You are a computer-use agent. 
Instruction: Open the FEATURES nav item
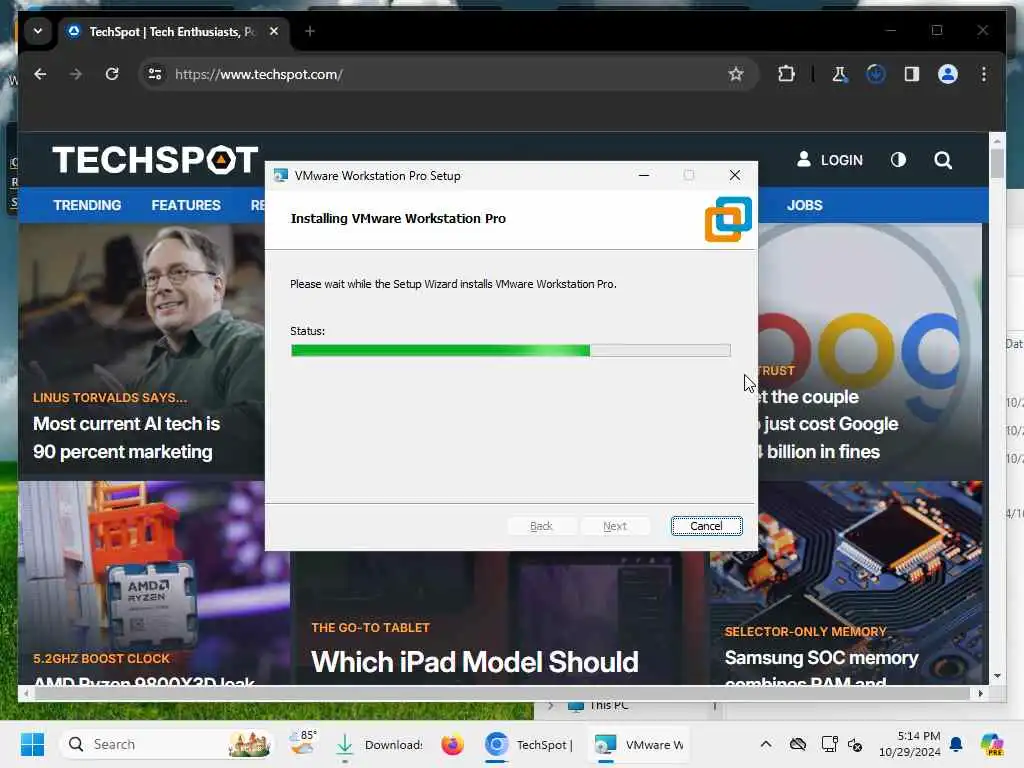(186, 205)
